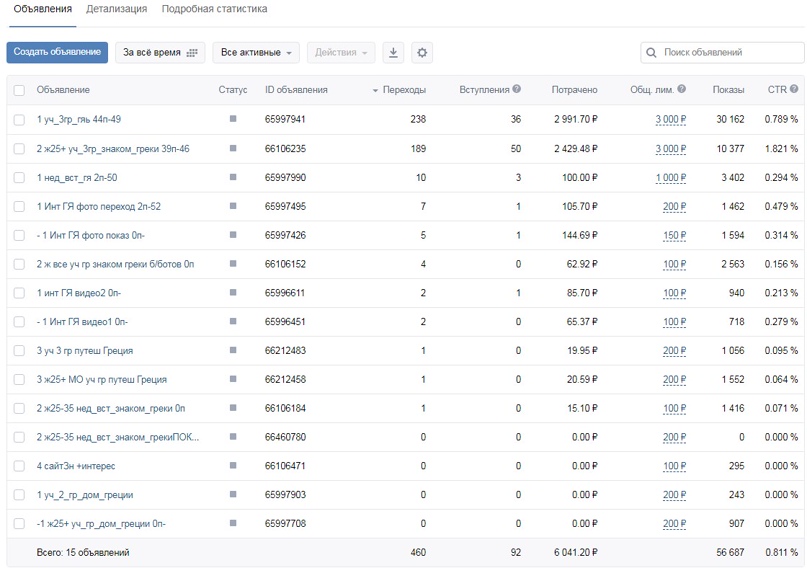Check the box for 2 ж25+ уч_3гр_знаком_греки
Screen dimensions: 807x568
coord(19,149)
